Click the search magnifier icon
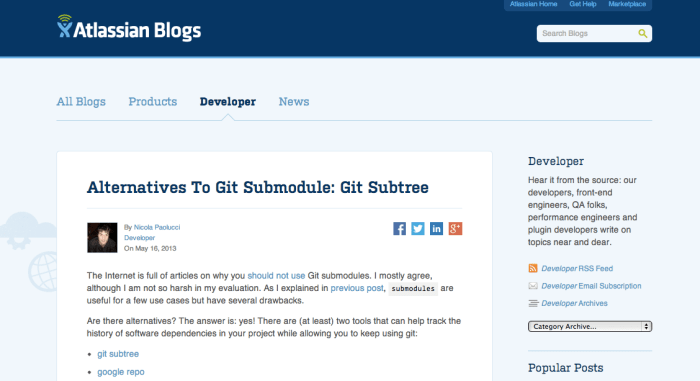The height and width of the screenshot is (381, 700). click(642, 33)
